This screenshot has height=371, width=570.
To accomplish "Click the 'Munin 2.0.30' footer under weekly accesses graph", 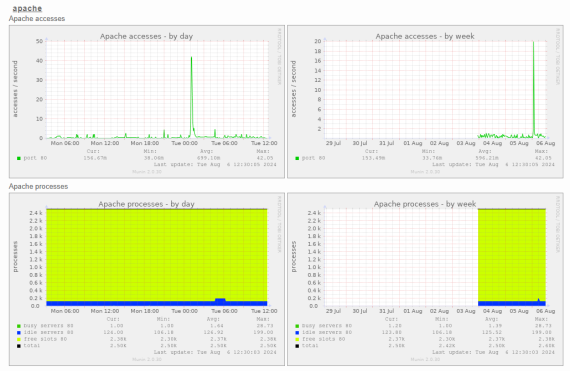I will (425, 172).
